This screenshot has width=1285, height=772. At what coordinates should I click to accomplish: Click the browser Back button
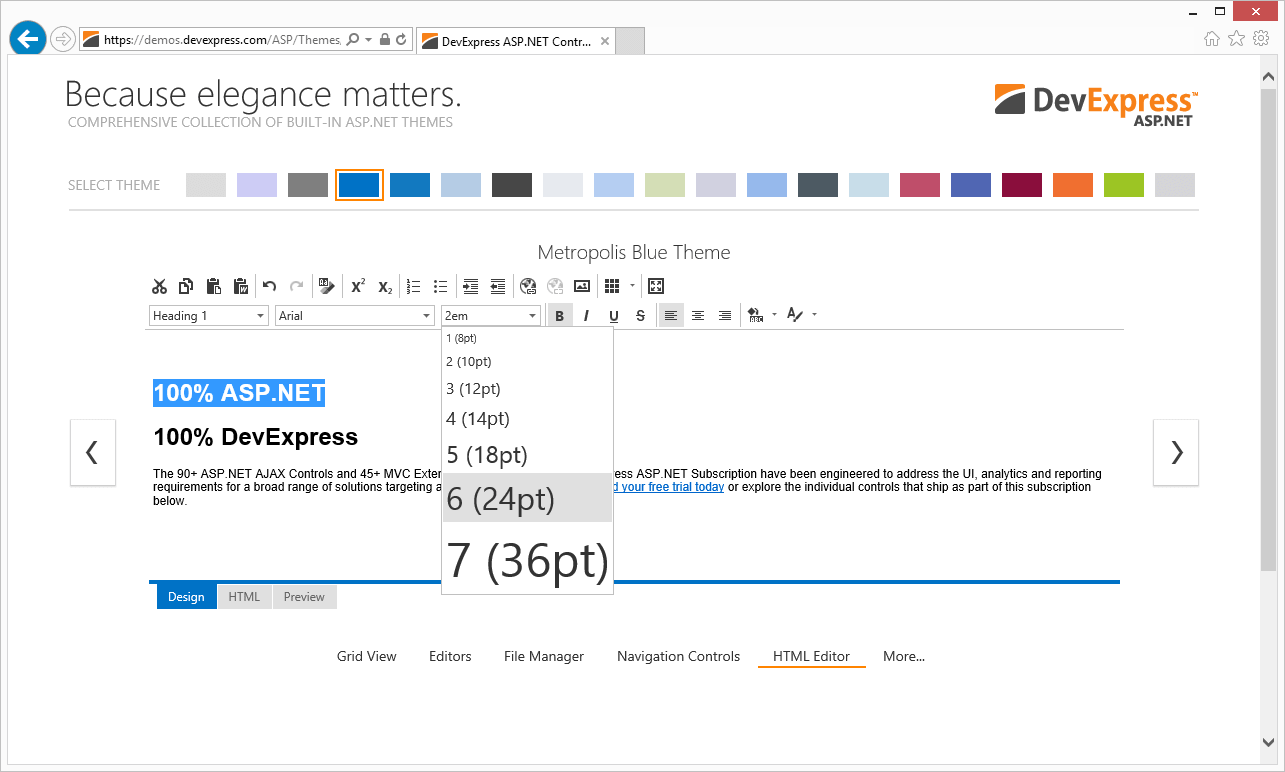[27, 39]
